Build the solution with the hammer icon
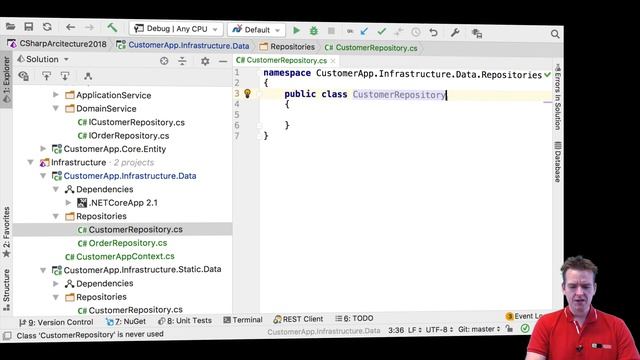The height and width of the screenshot is (360, 640). coord(112,28)
